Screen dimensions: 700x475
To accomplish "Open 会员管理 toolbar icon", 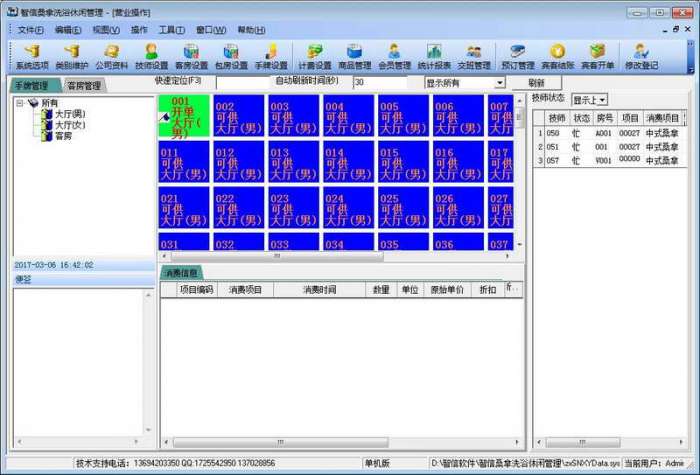I will (x=394, y=56).
